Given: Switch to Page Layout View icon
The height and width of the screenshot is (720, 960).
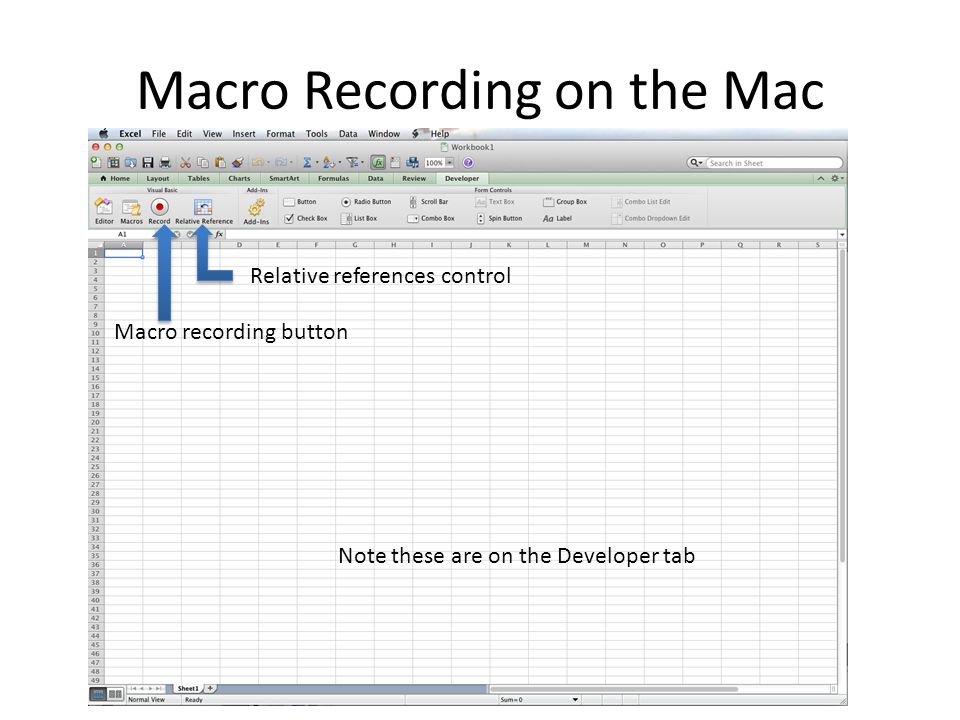Looking at the screenshot, I should click(115, 694).
